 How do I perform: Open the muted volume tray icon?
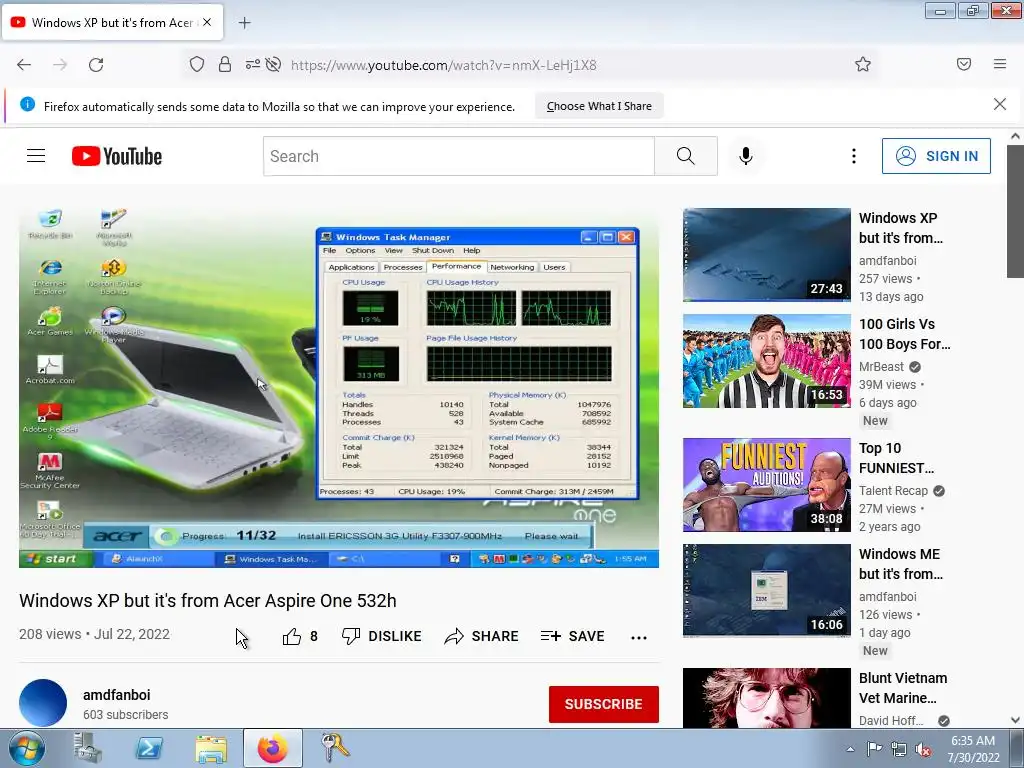[x=923, y=749]
